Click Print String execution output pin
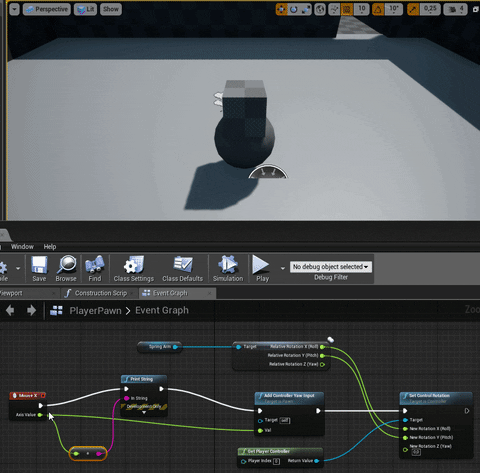This screenshot has height=473, width=480. pos(161,389)
